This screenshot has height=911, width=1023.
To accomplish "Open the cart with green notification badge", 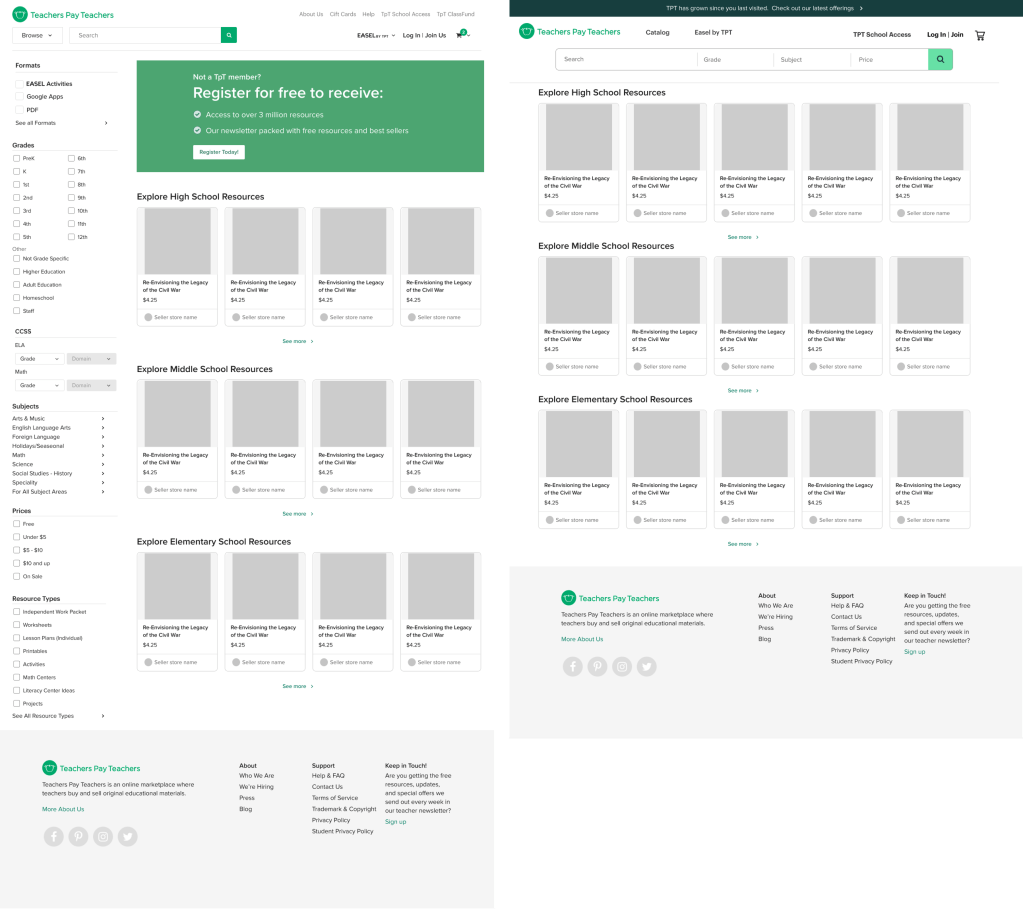I will tap(461, 35).
